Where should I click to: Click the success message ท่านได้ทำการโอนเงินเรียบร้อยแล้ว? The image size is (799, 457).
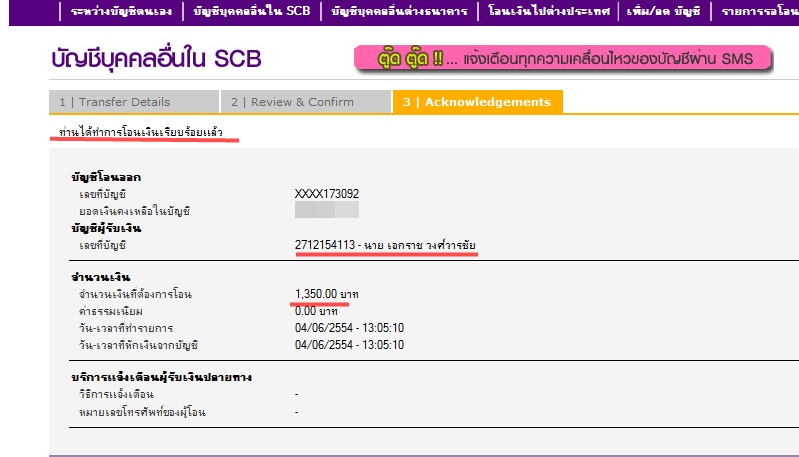(141, 132)
